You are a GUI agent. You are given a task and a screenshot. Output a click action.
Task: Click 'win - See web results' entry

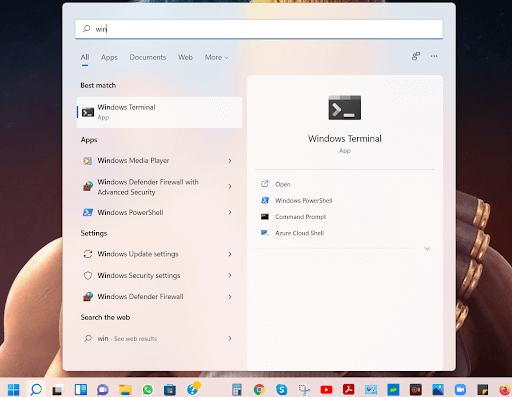159,338
